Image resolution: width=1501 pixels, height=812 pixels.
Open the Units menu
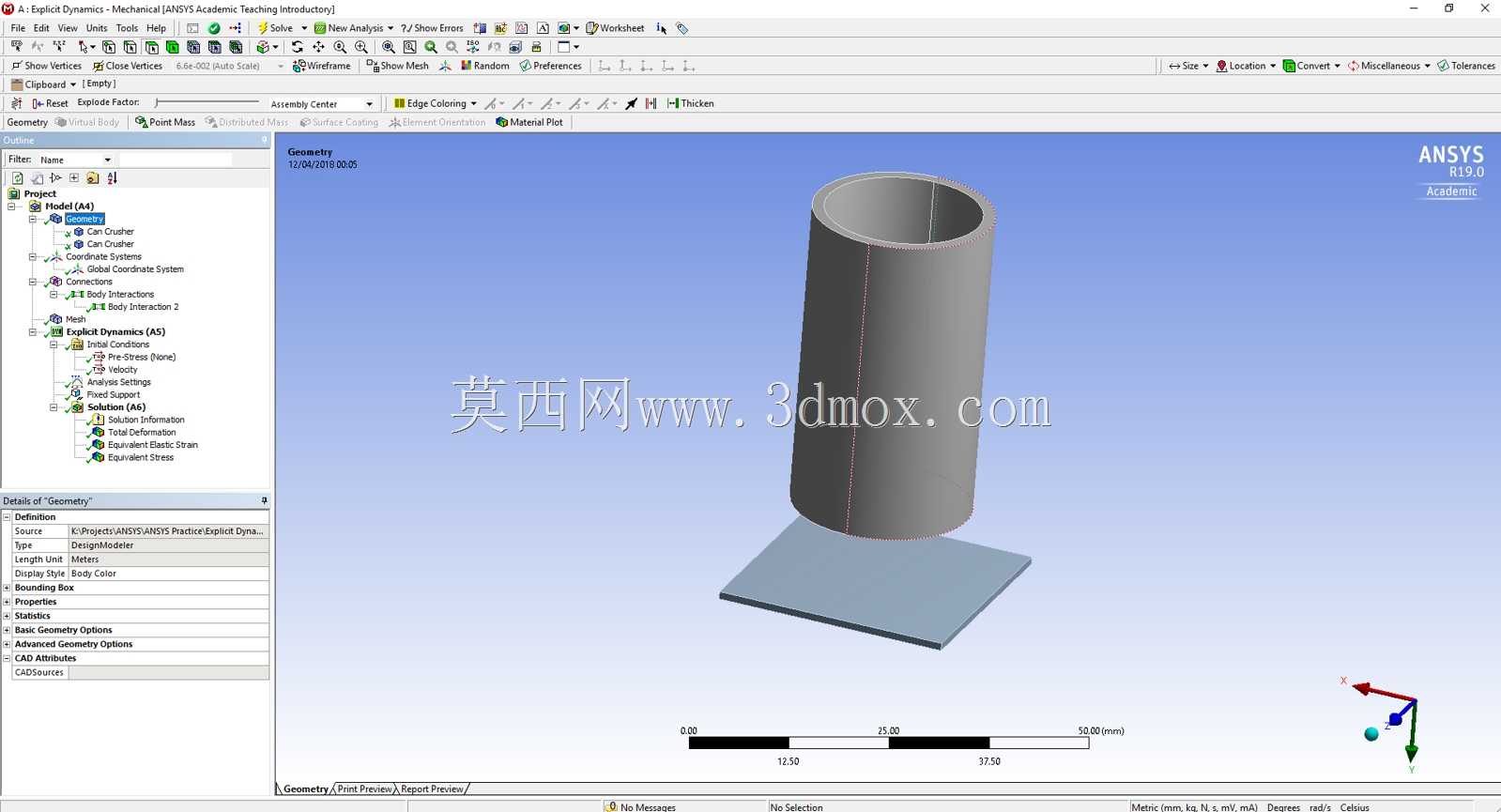[97, 28]
